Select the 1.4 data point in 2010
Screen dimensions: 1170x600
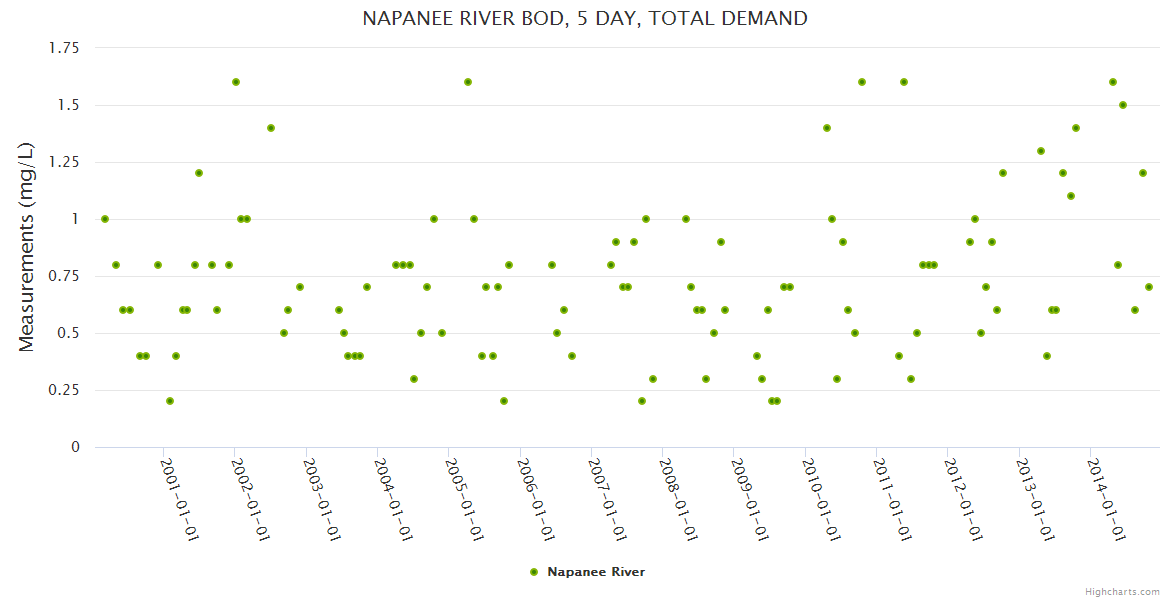(827, 128)
